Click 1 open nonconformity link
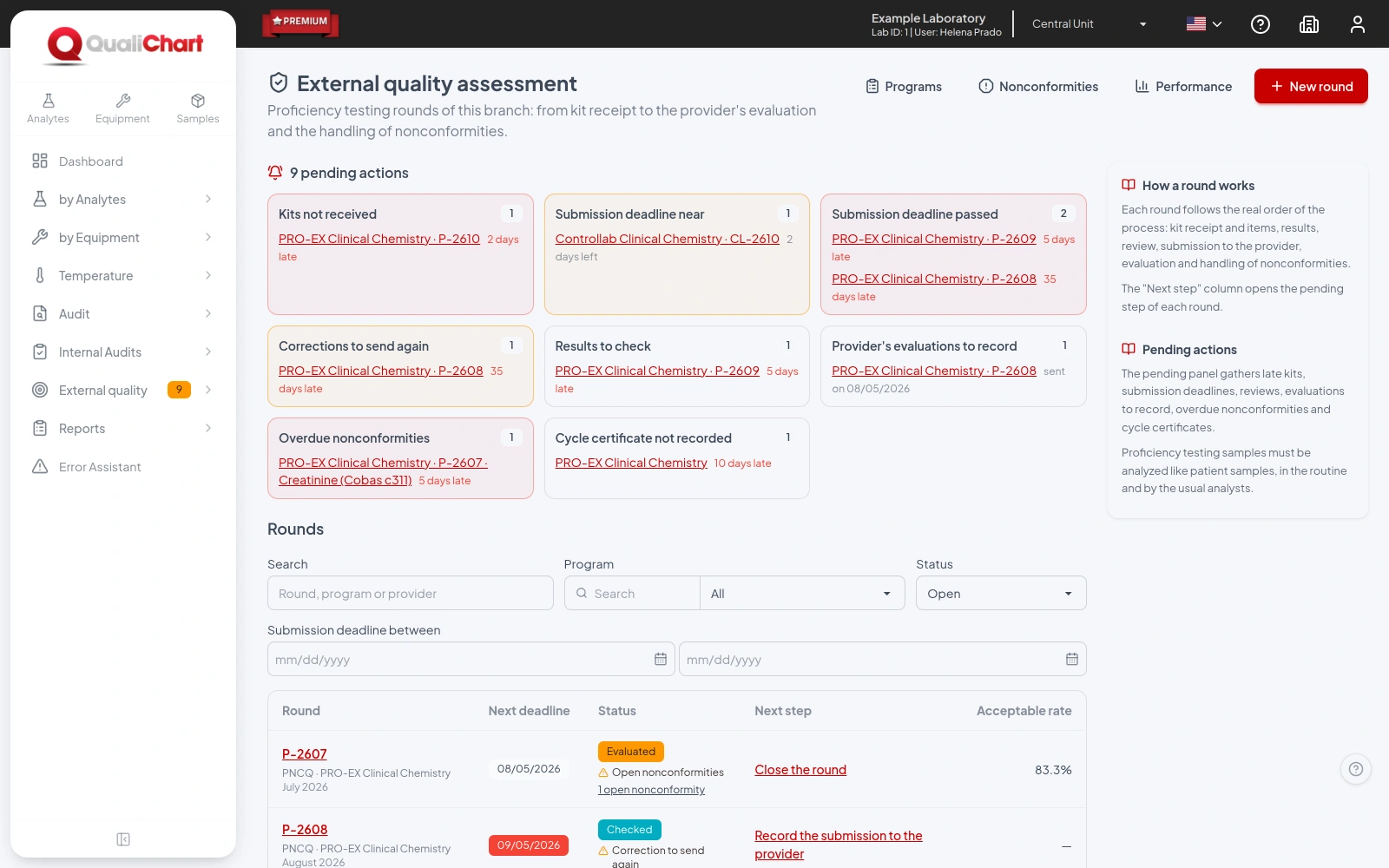Screen dimensions: 1389x868 [x=651, y=790]
